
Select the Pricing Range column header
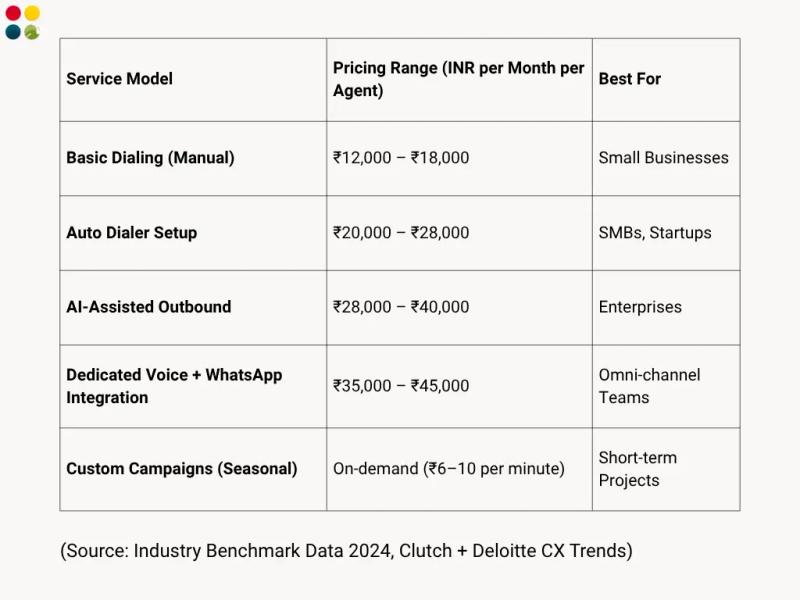pyautogui.click(x=459, y=79)
